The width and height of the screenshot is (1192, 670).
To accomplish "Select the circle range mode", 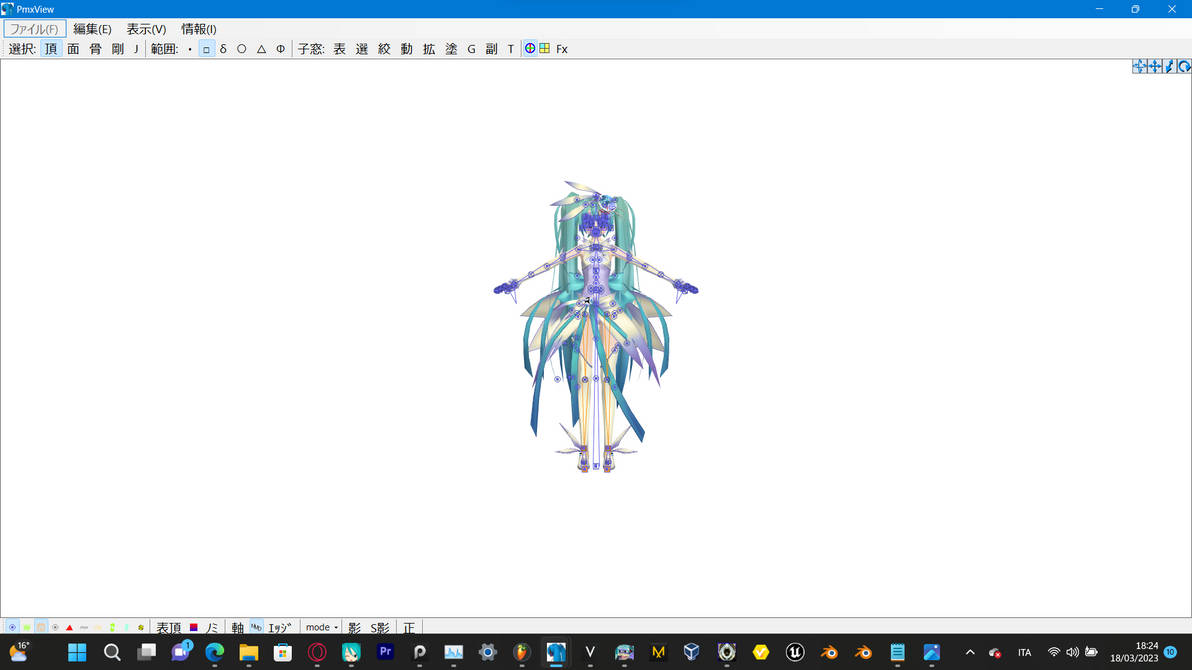I will 242,49.
